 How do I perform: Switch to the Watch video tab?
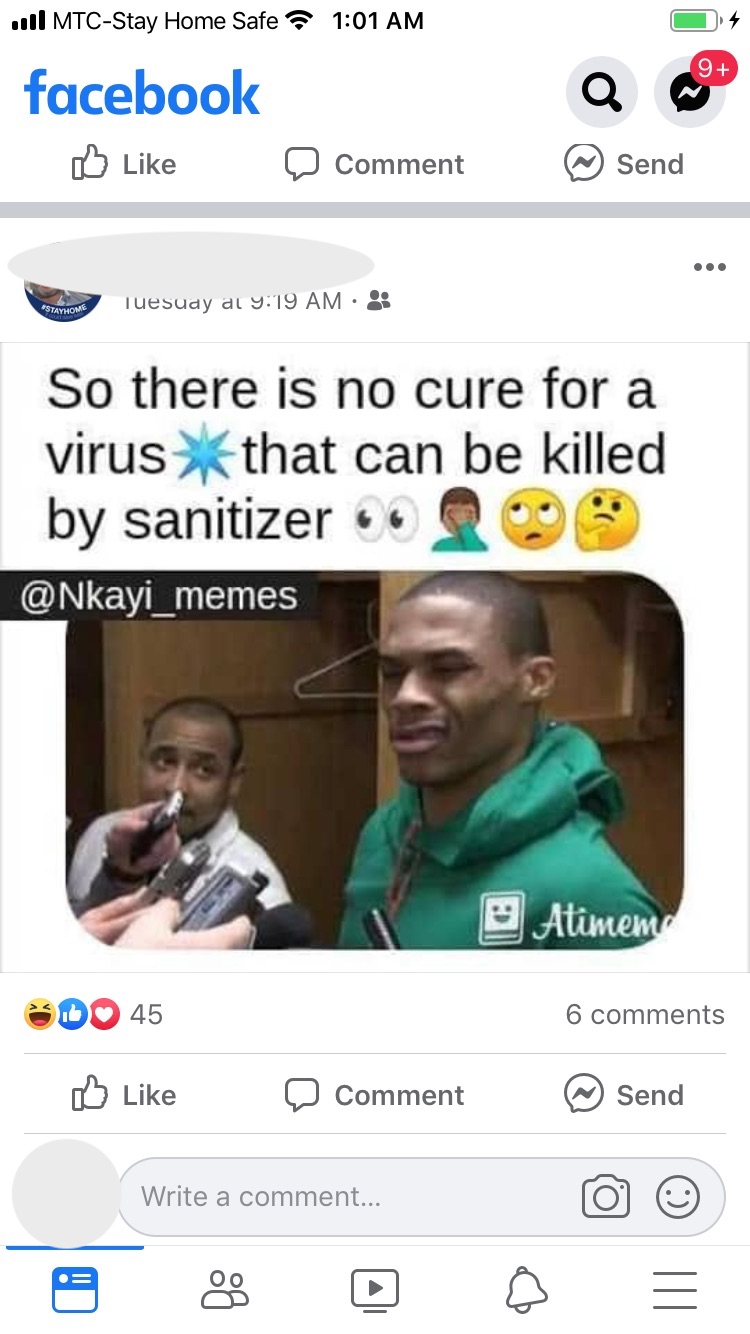[x=375, y=1289]
